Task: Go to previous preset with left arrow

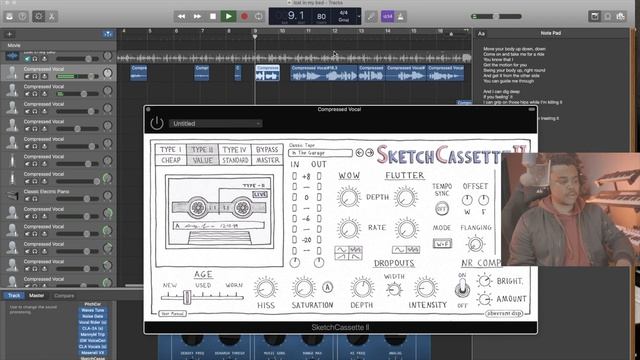Action: pyautogui.click(x=360, y=153)
